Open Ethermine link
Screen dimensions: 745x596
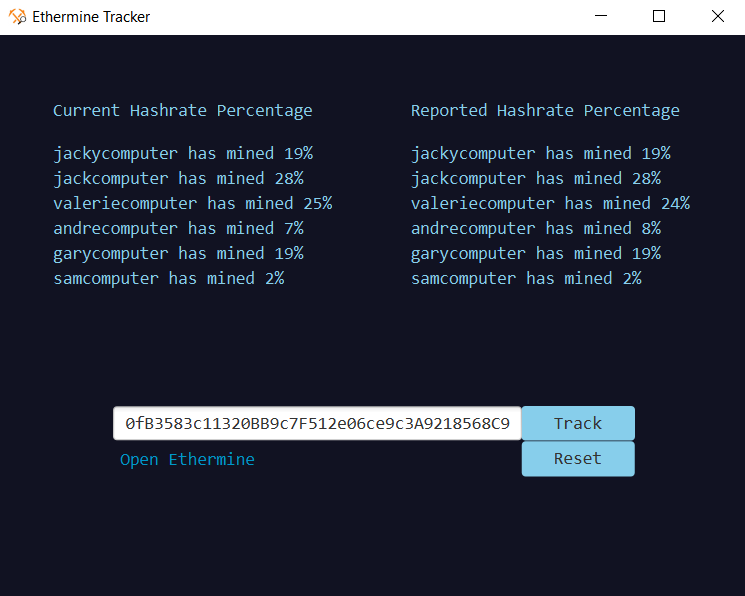[x=187, y=460]
